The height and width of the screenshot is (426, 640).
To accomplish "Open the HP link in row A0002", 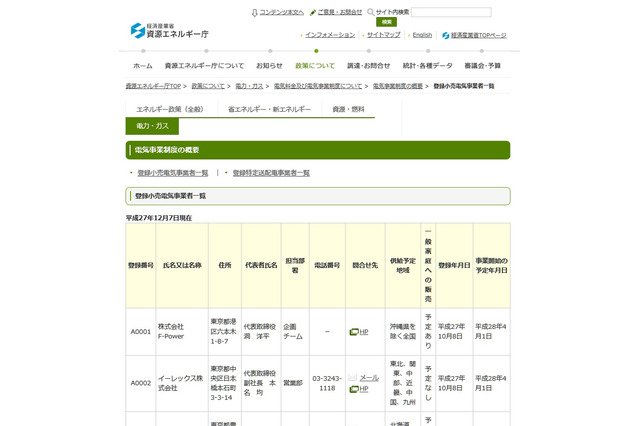I will (x=364, y=389).
